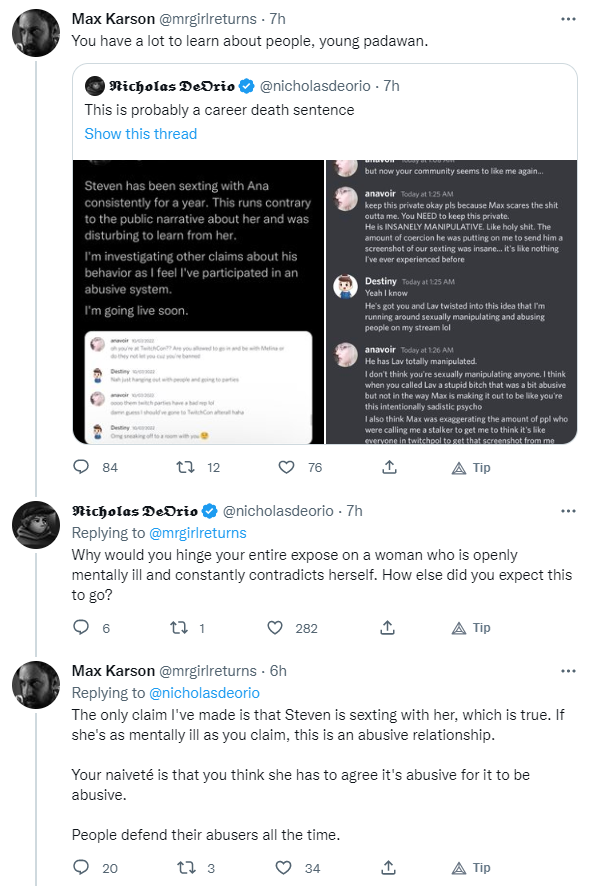Image resolution: width=590 pixels, height=886 pixels.
Task: Open the @mrgirlreturns mention link in reply
Action: pos(197,533)
